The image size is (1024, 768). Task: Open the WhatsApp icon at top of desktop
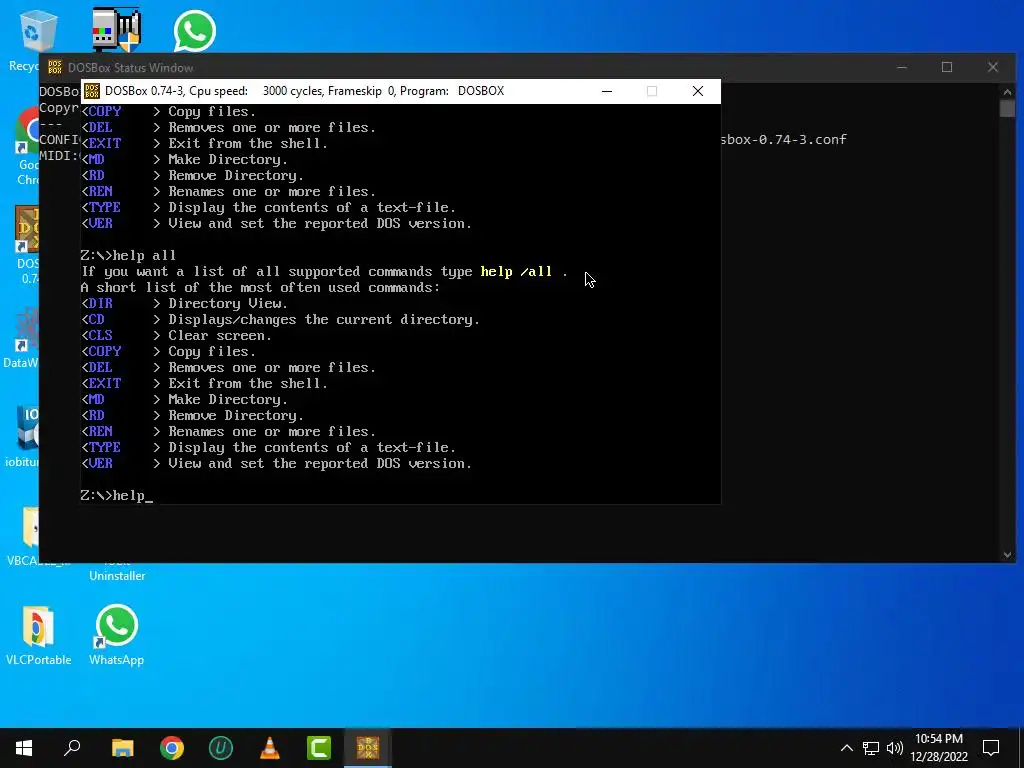tap(194, 31)
